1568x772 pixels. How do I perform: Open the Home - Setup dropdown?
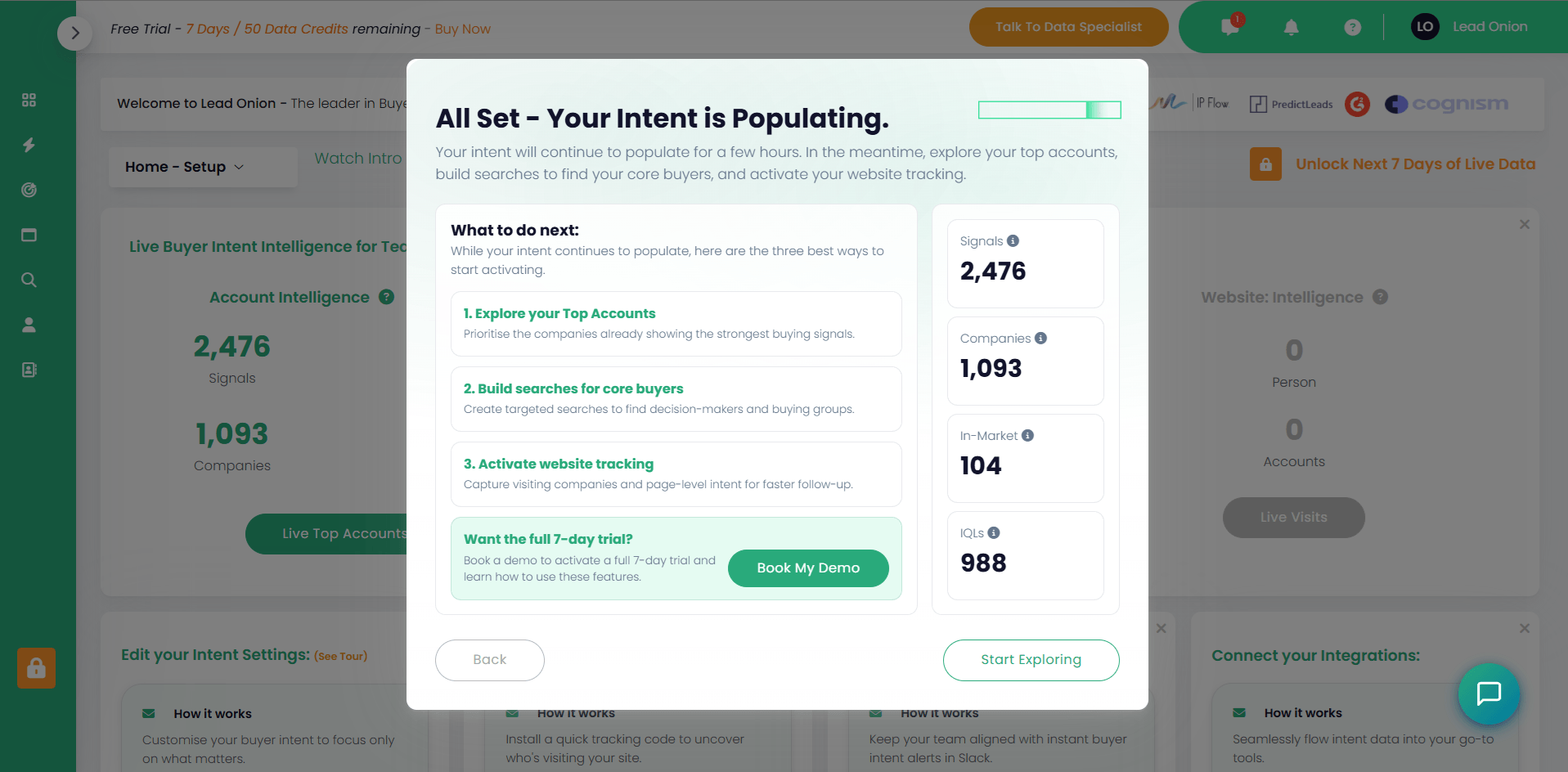(185, 167)
